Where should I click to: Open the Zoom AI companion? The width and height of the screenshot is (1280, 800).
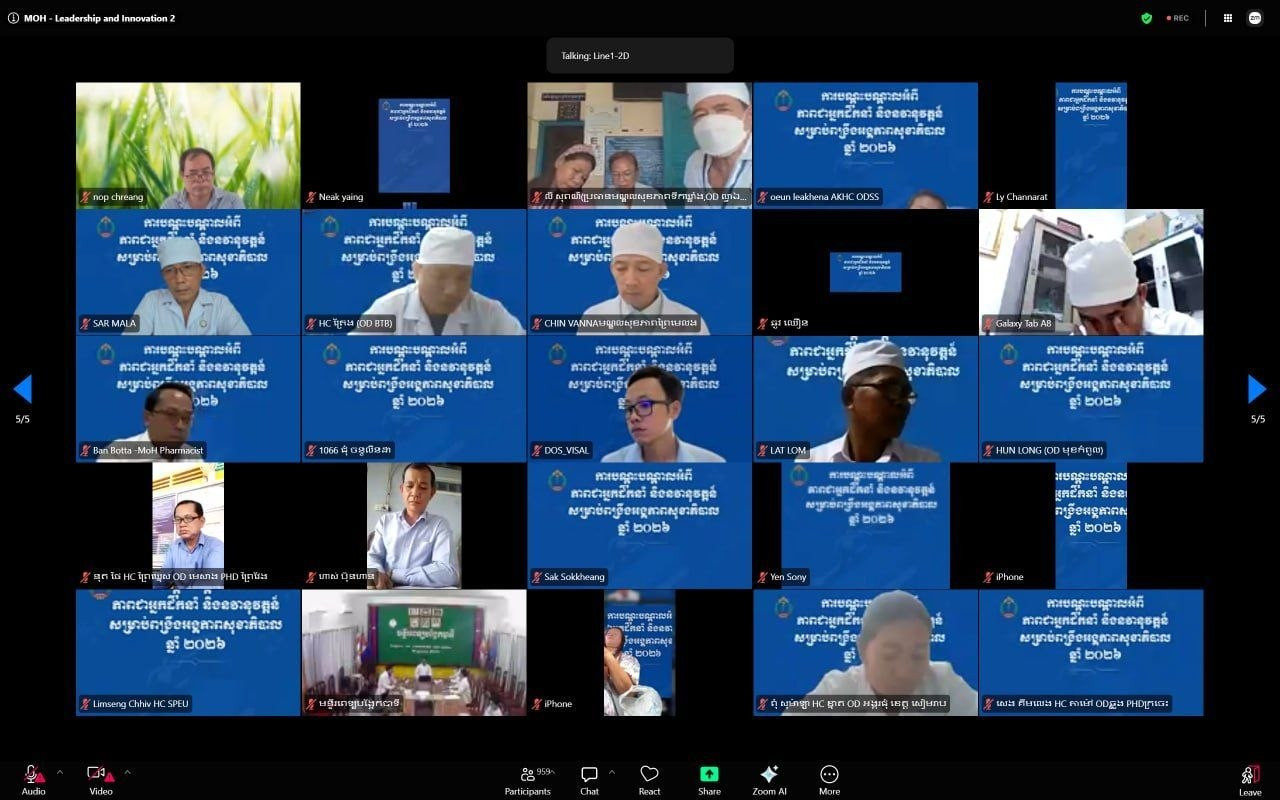click(769, 780)
